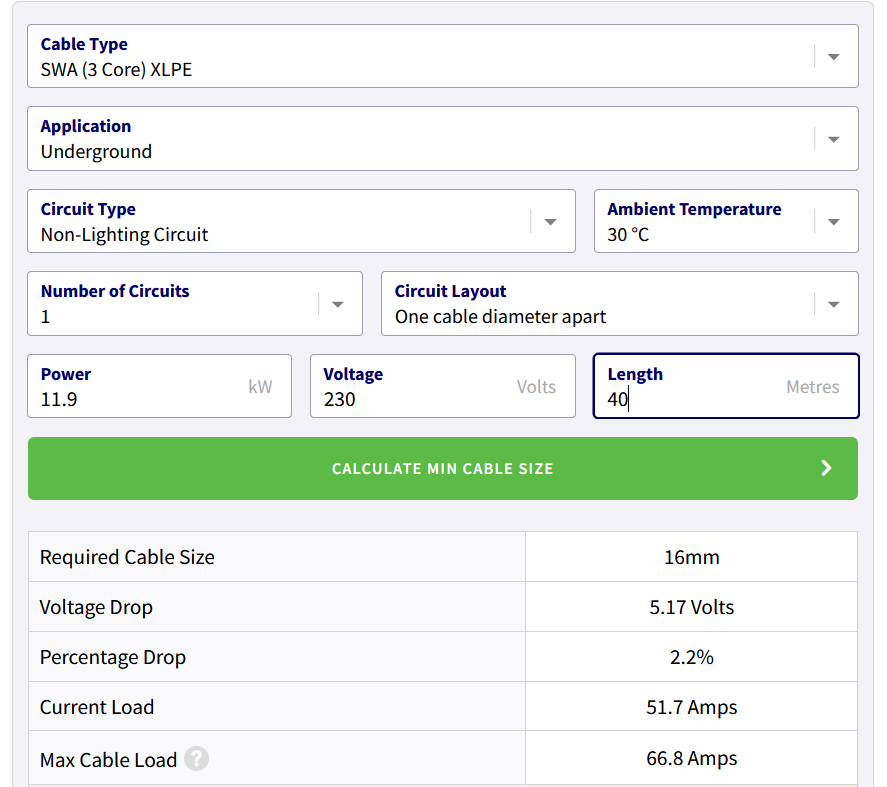Screen dimensions: 887x787
Task: Click the Non-Lighting Circuit value
Action: [x=124, y=235]
